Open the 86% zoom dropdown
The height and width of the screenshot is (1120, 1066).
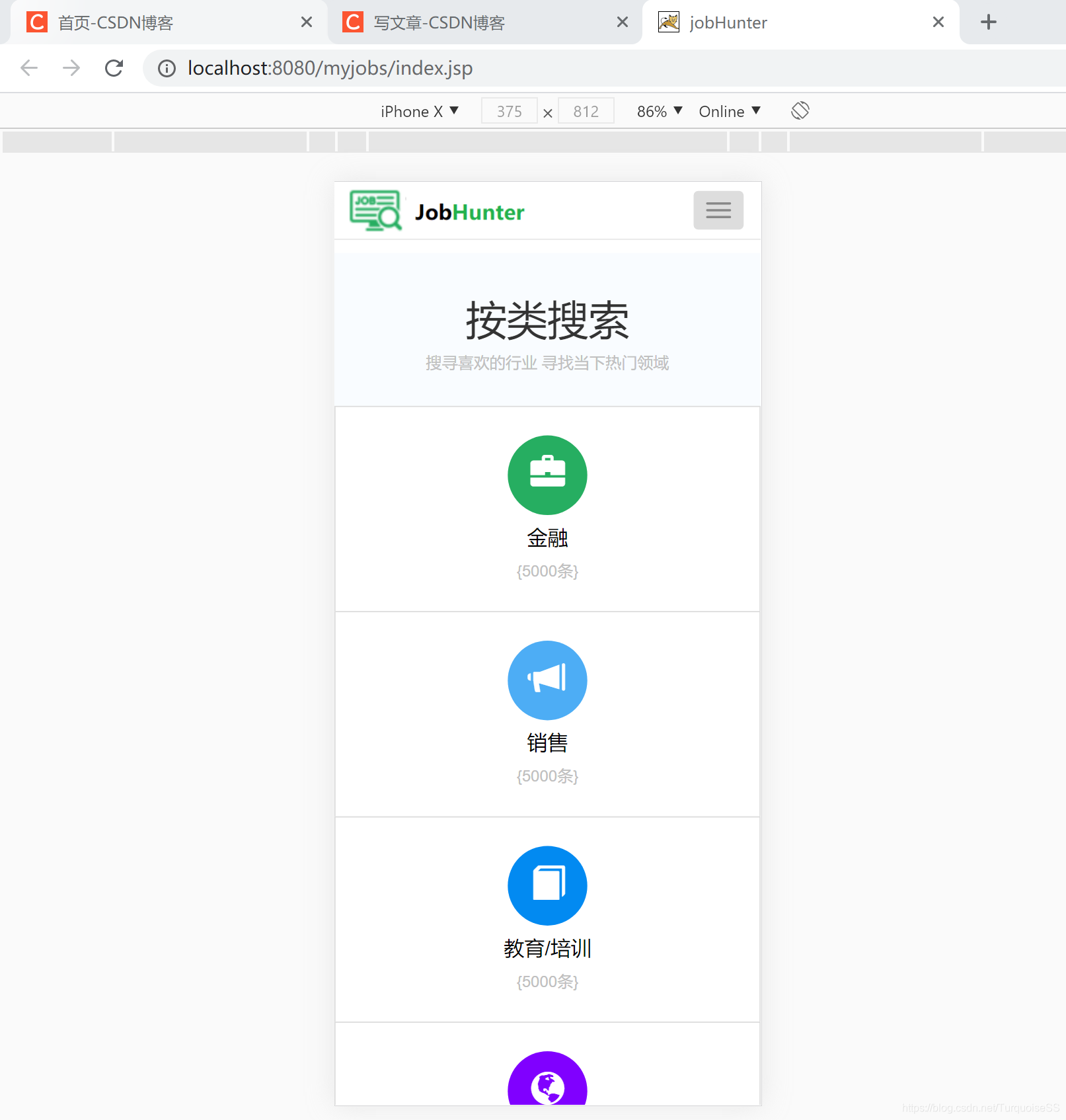[660, 111]
